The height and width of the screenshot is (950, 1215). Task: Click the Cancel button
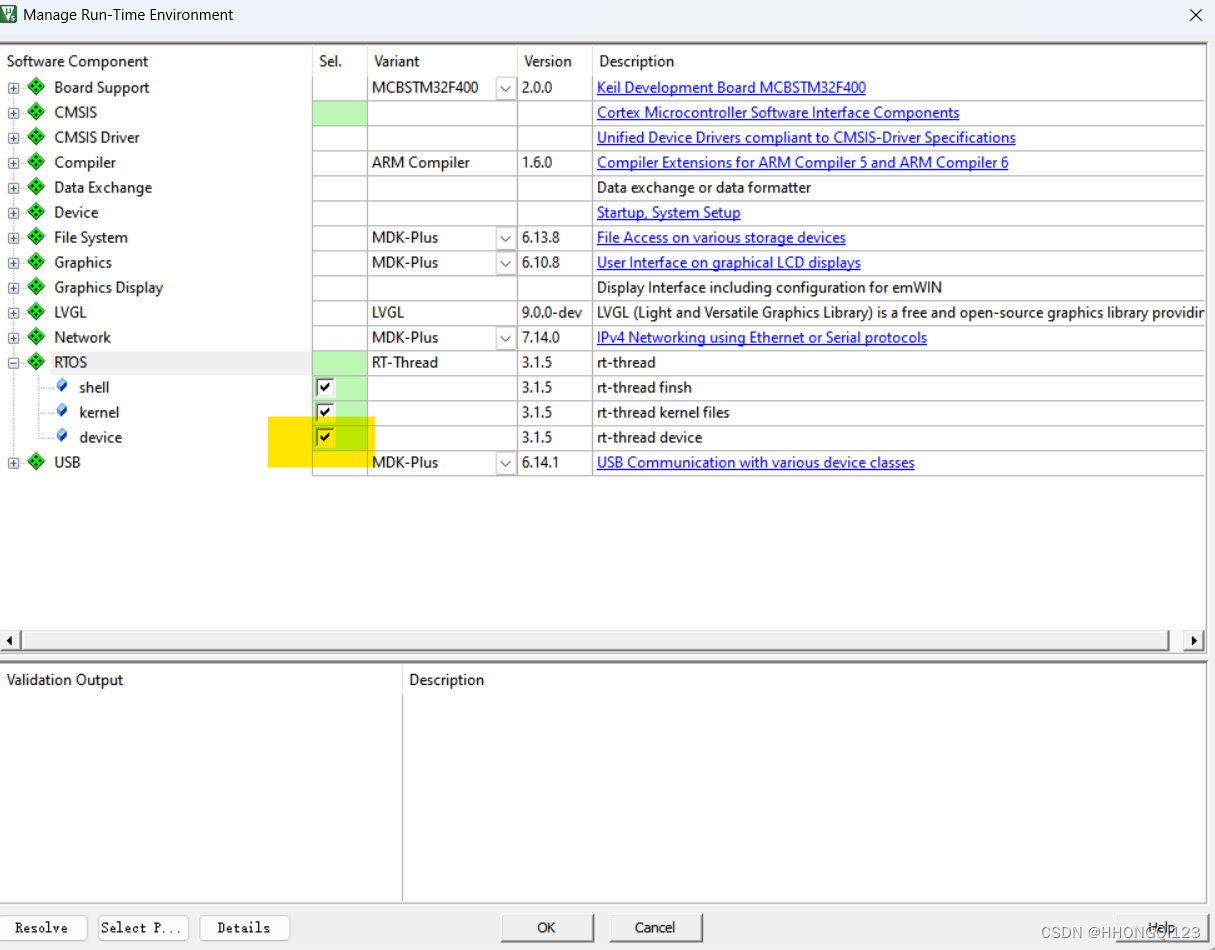point(655,928)
